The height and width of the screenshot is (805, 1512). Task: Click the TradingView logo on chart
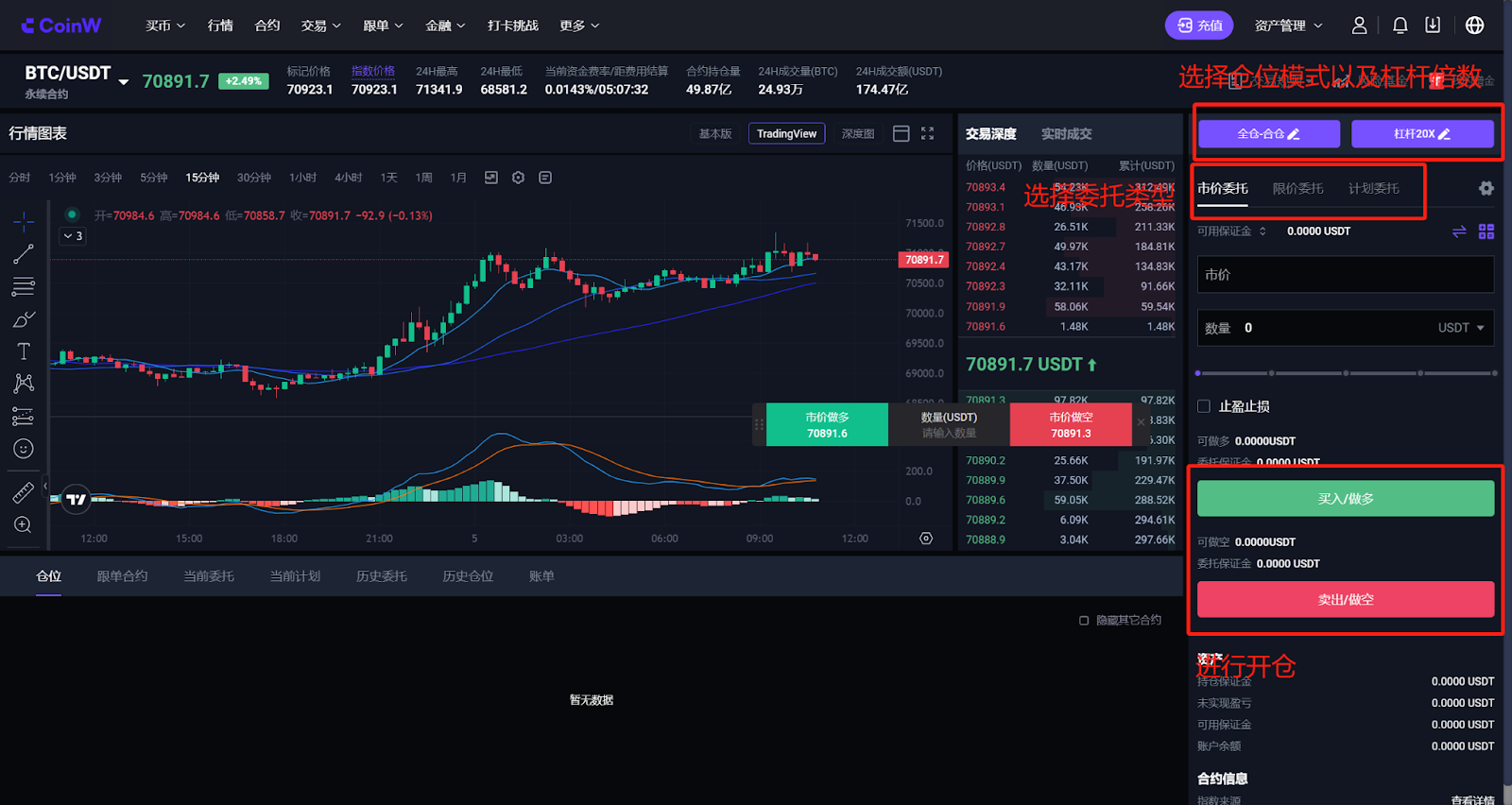click(x=77, y=500)
